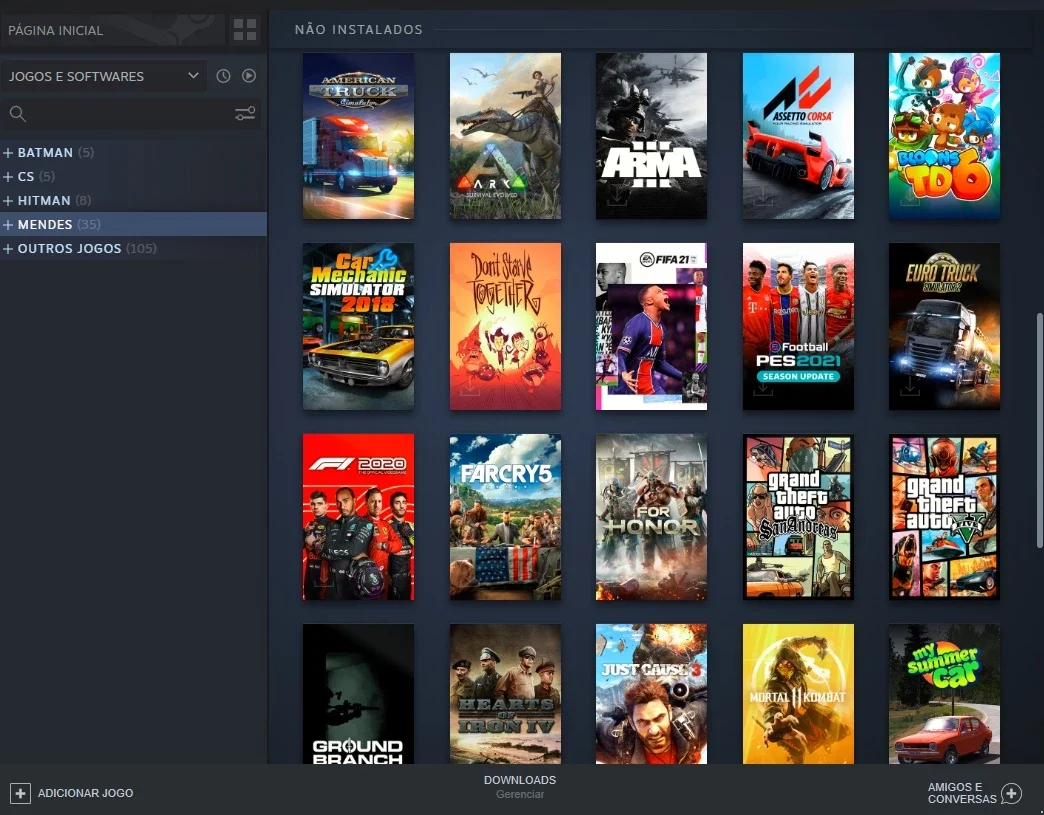Click the ready-to-play filter icon
The width and height of the screenshot is (1044, 815).
(249, 76)
